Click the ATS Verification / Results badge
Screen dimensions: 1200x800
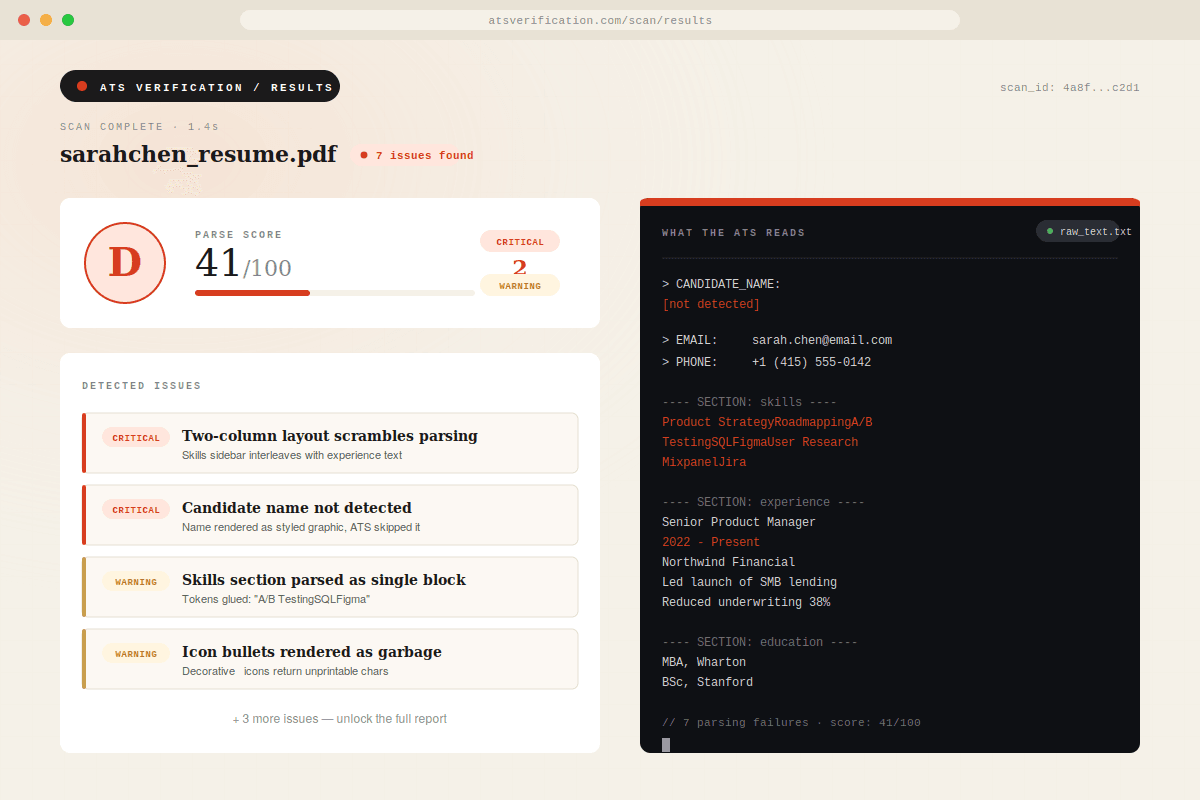point(200,86)
